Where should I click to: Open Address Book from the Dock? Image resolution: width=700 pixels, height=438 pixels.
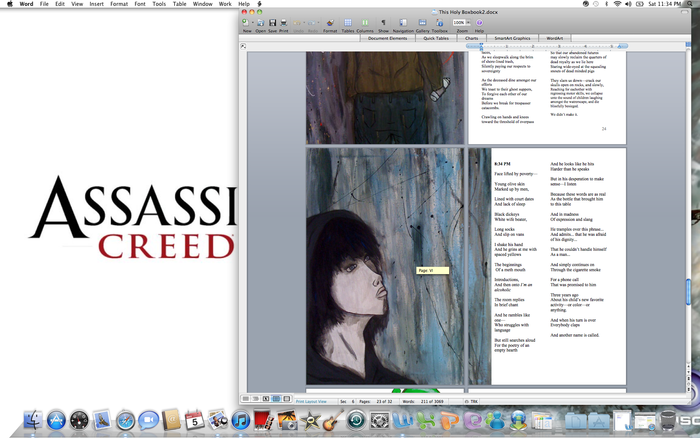172,420
